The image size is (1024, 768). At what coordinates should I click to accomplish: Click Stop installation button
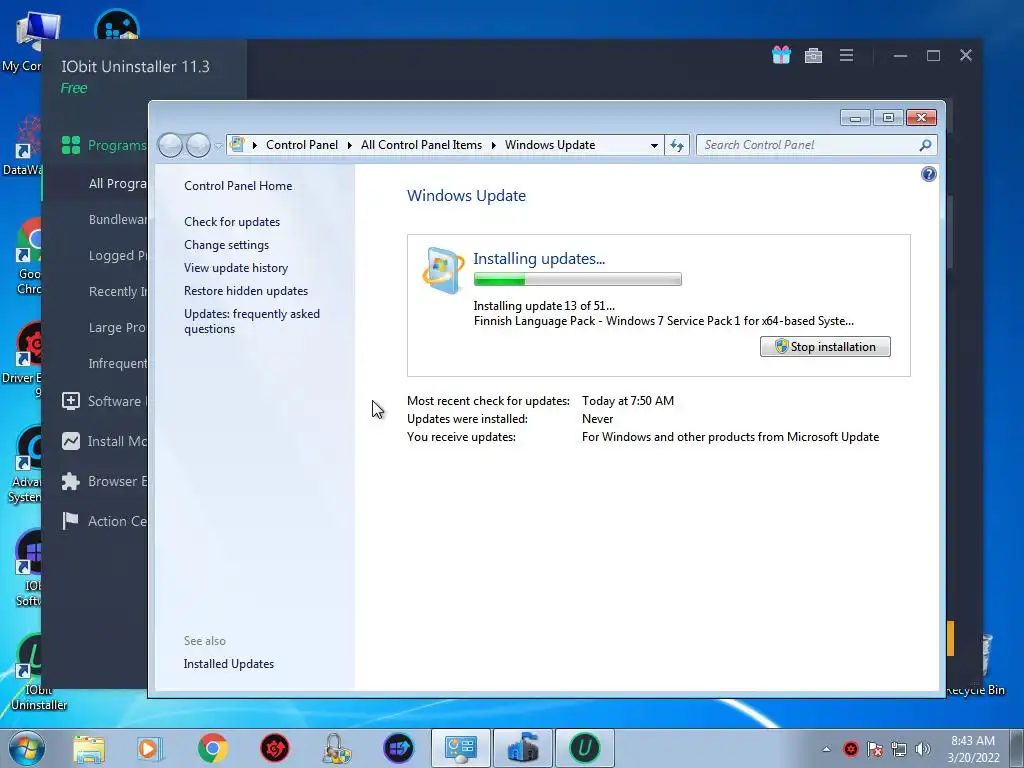825,347
